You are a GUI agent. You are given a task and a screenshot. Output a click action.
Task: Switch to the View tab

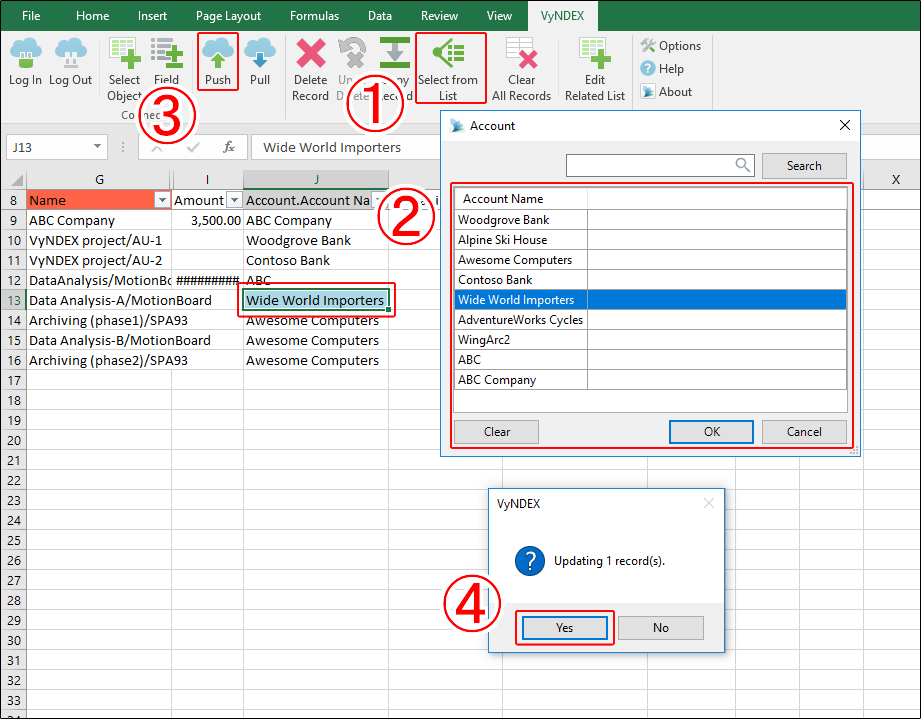[x=499, y=16]
